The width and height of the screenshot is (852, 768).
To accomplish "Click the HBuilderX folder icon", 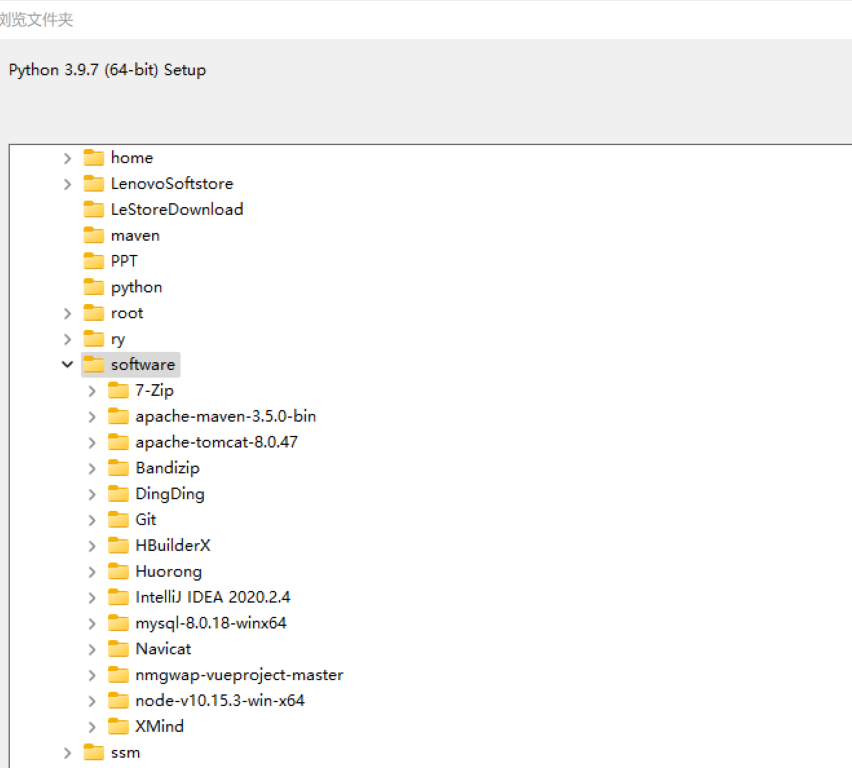I will click(x=118, y=546).
